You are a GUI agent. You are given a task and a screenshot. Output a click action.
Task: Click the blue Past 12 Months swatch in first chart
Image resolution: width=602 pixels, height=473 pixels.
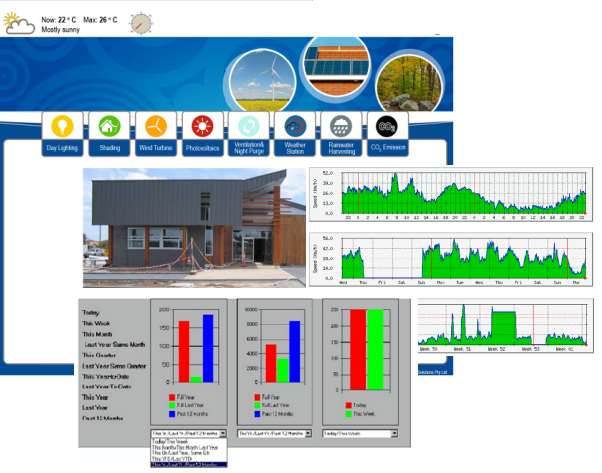point(172,414)
